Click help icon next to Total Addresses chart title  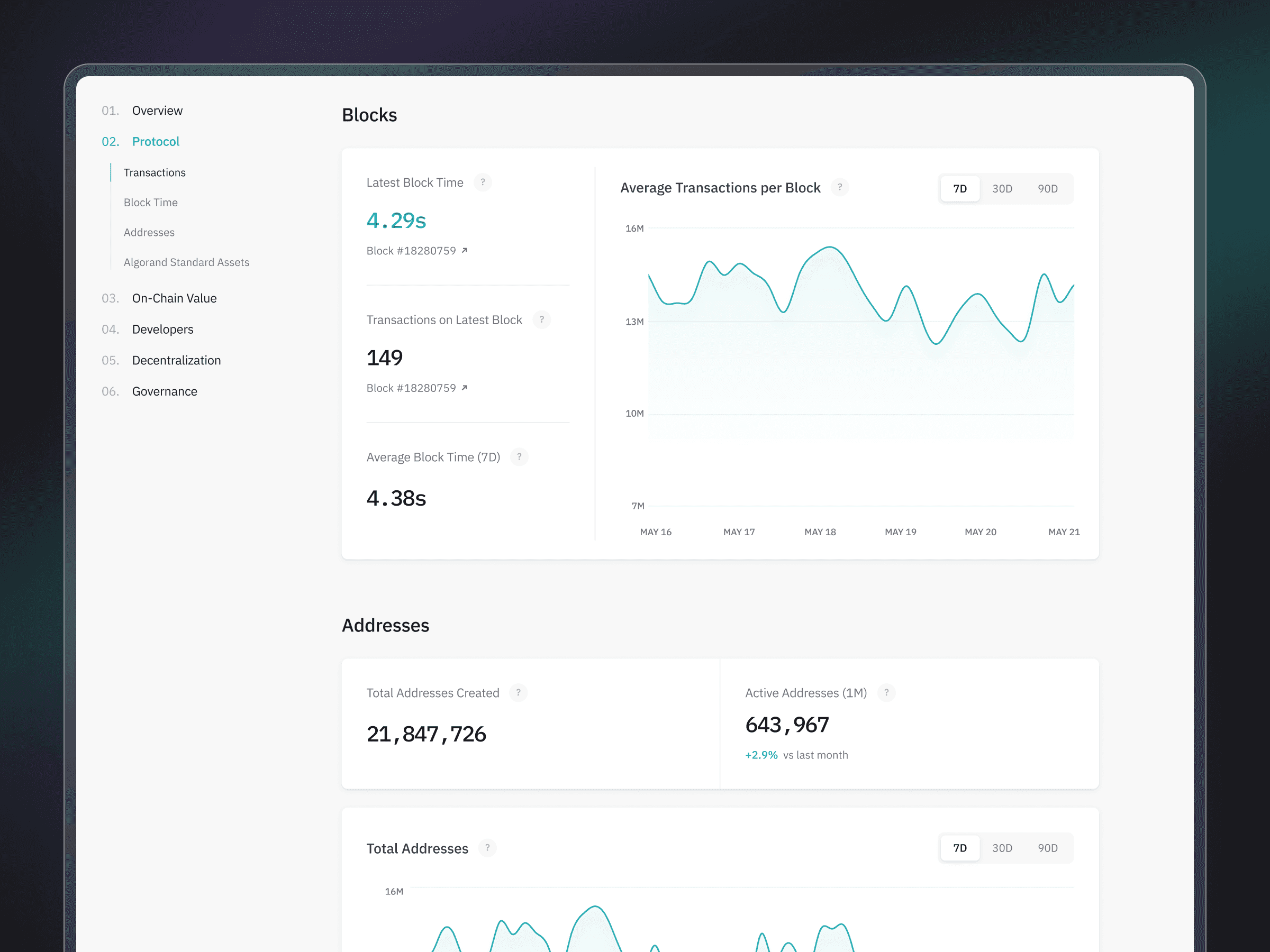[x=487, y=848]
